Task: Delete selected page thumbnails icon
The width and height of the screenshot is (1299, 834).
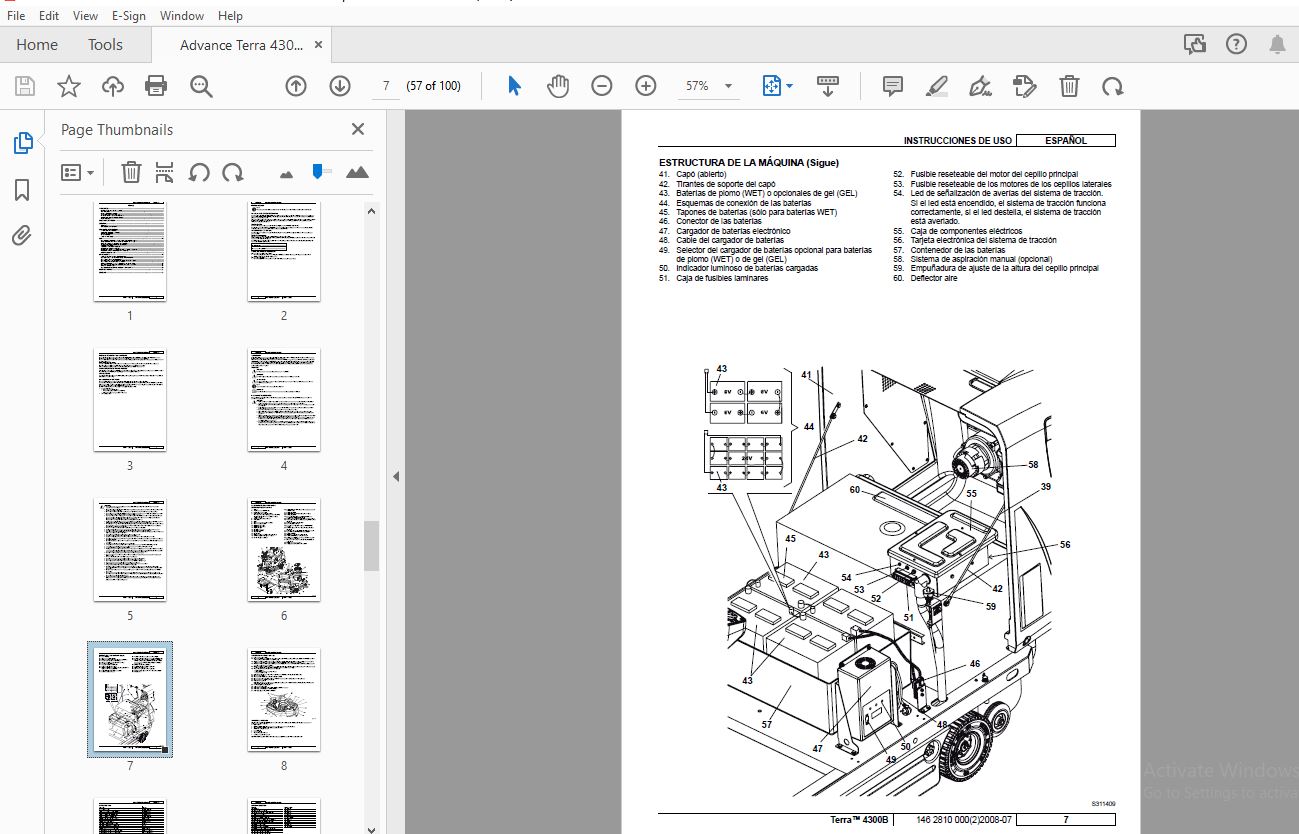Action: pos(131,172)
